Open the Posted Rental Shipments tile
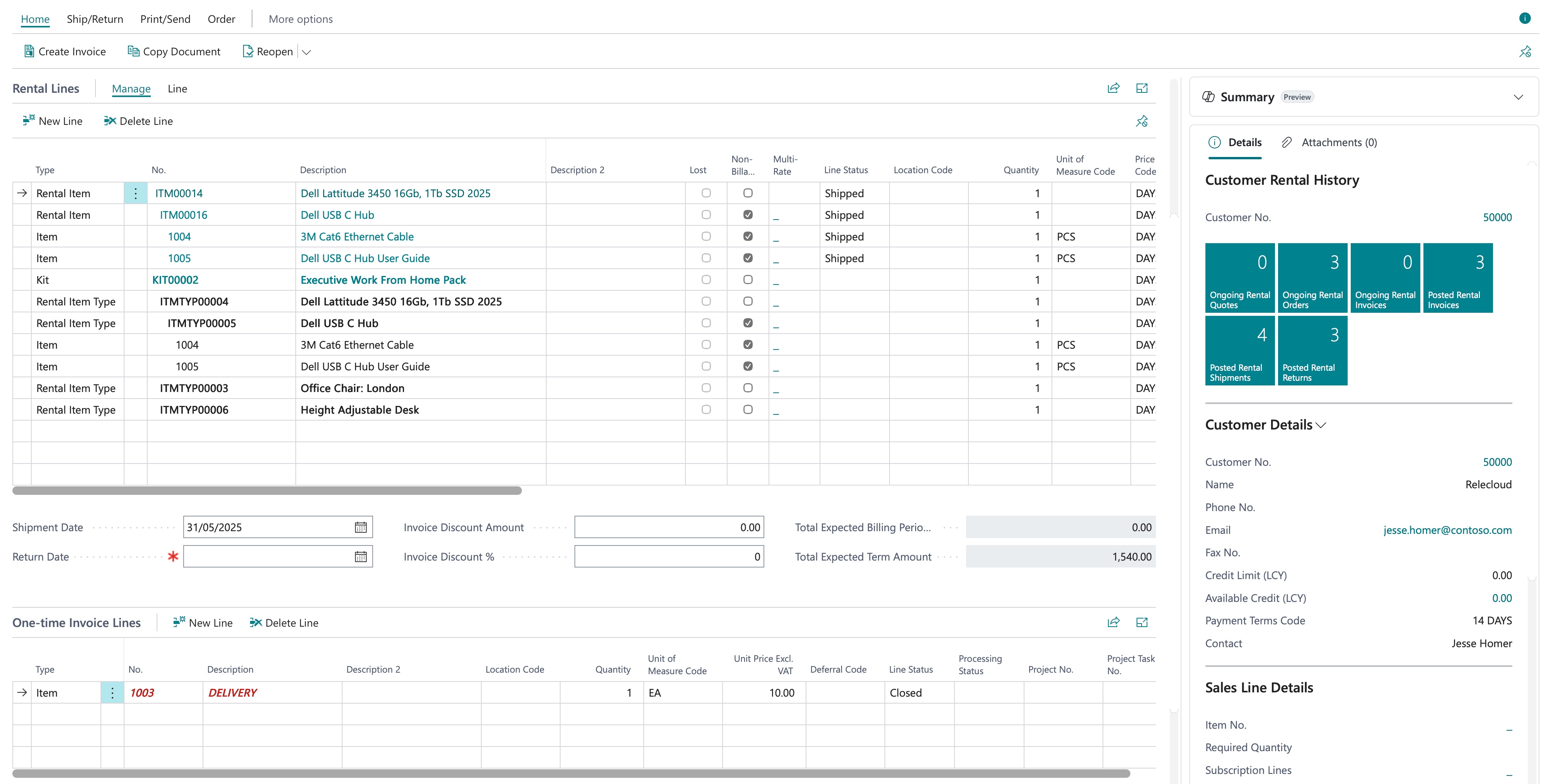Image resolution: width=1551 pixels, height=784 pixels. (1240, 351)
